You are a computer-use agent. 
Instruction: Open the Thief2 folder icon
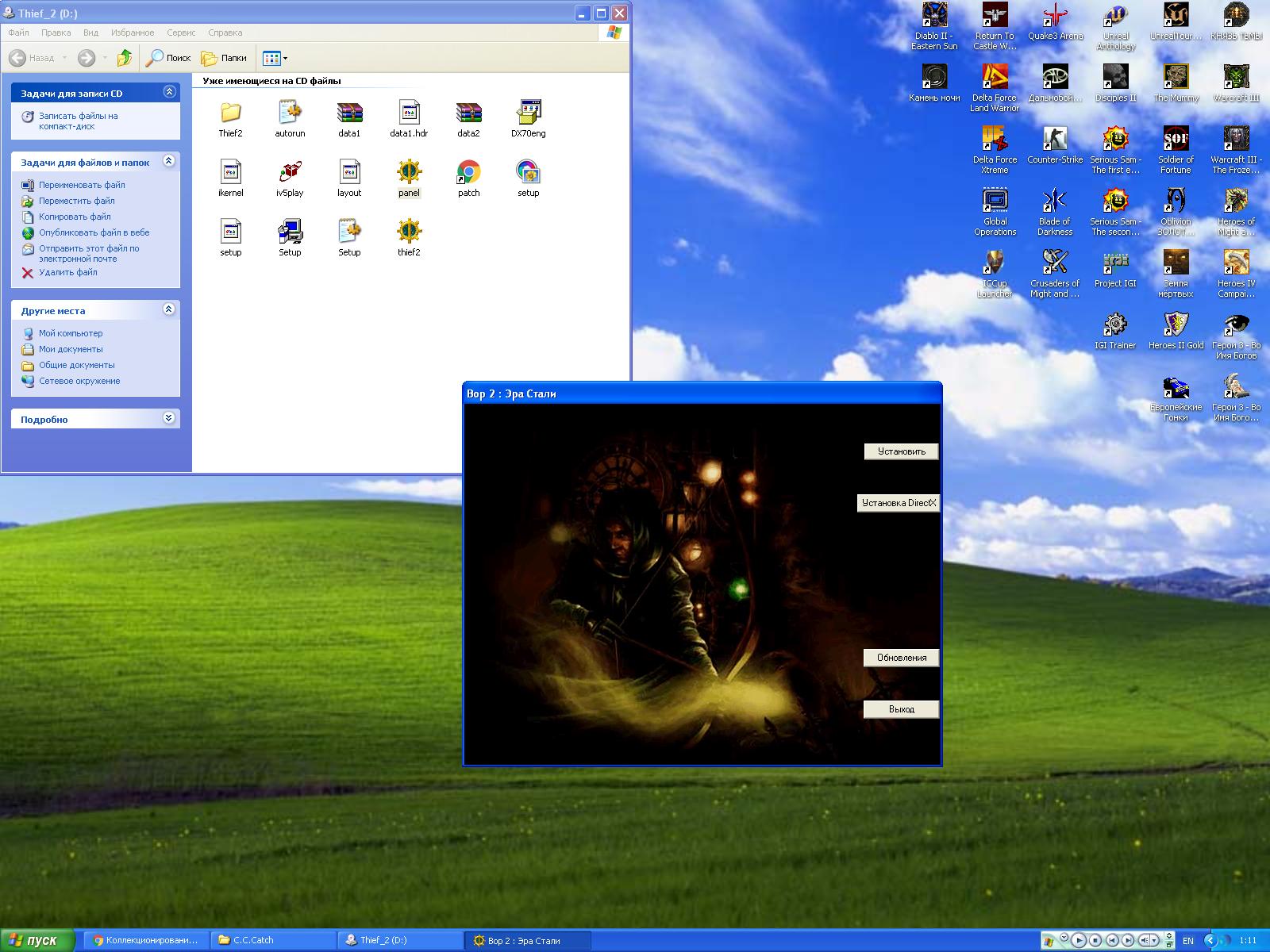[230, 113]
